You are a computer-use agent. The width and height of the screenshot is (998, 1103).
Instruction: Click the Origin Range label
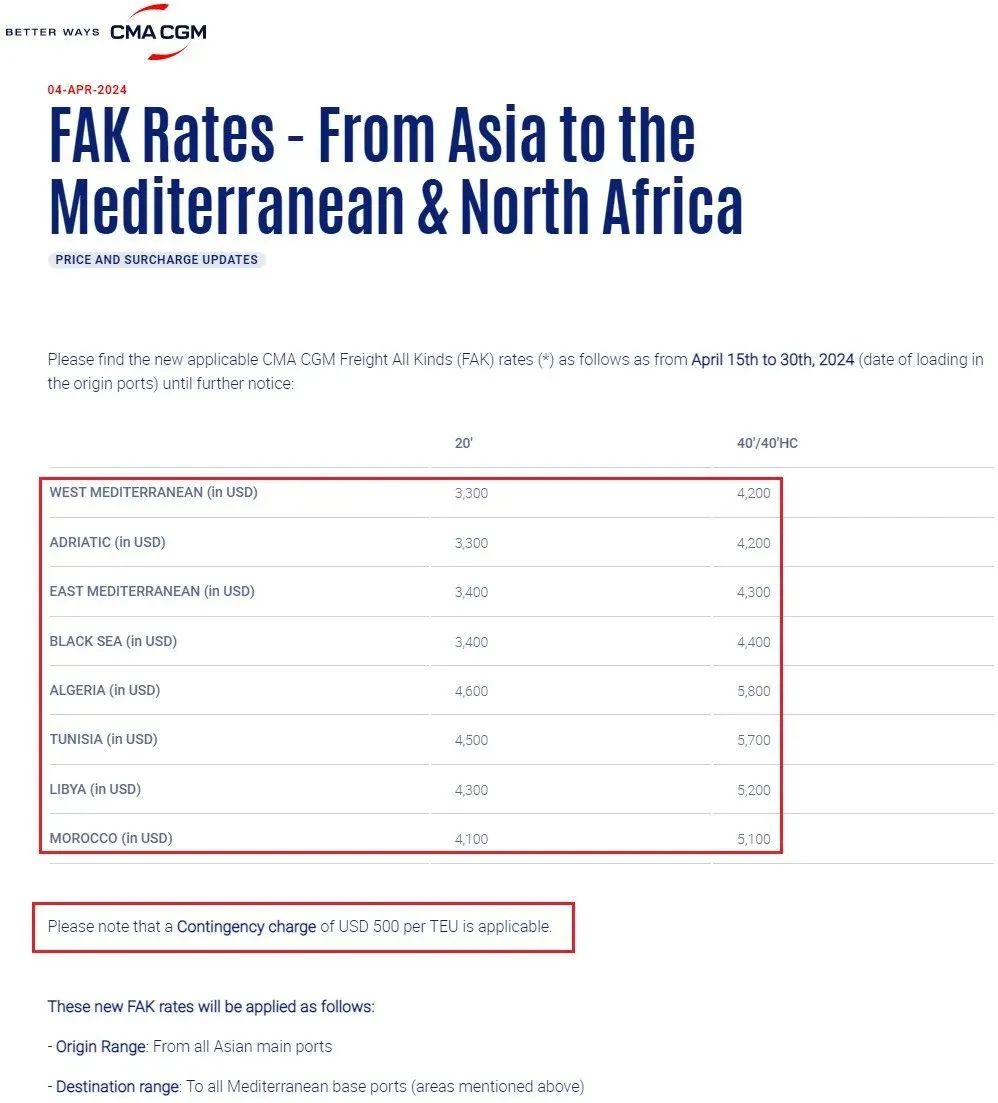pyautogui.click(x=100, y=1047)
